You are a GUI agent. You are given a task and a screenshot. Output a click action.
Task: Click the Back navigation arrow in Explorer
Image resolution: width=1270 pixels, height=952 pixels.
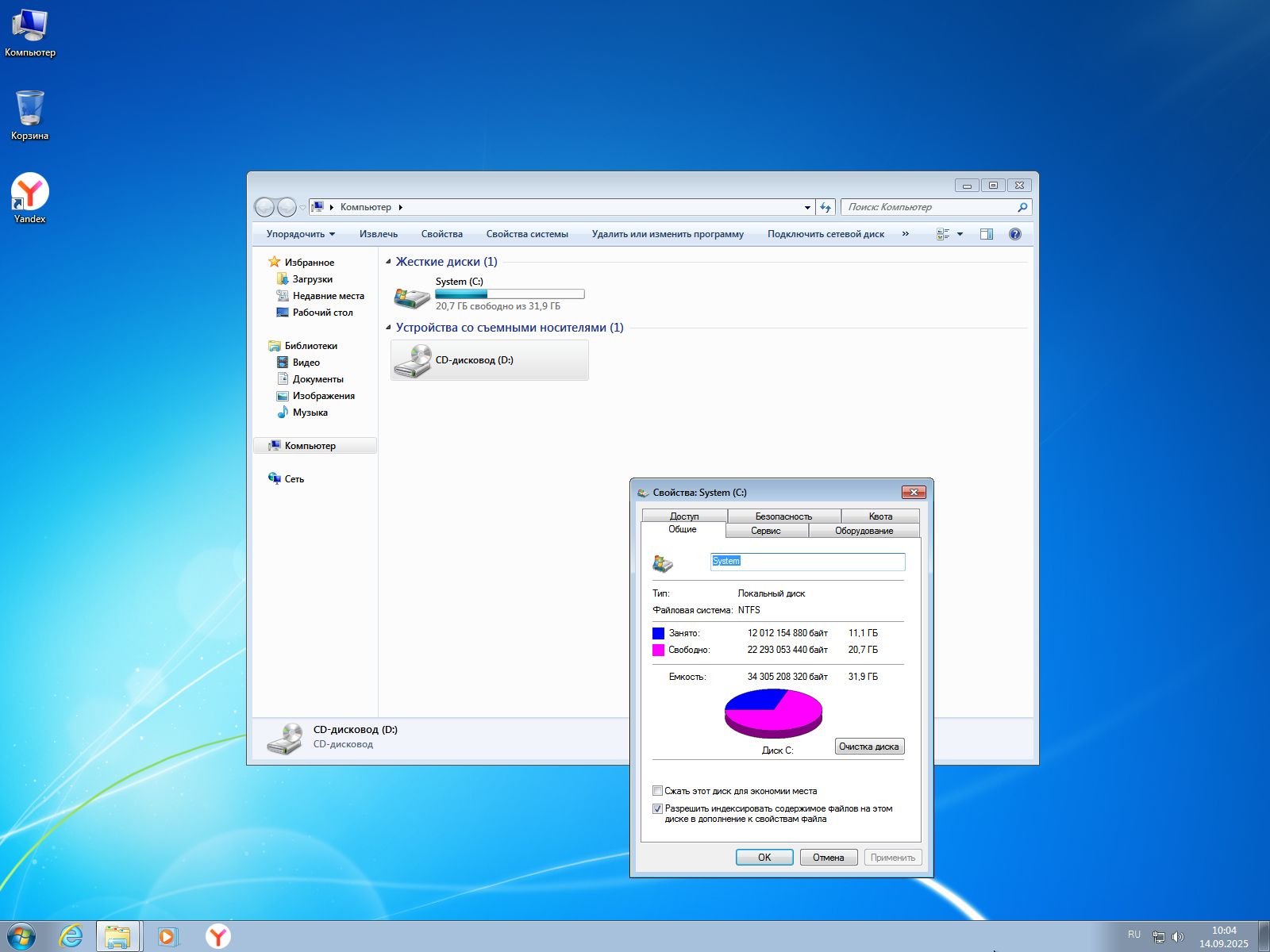(x=264, y=207)
